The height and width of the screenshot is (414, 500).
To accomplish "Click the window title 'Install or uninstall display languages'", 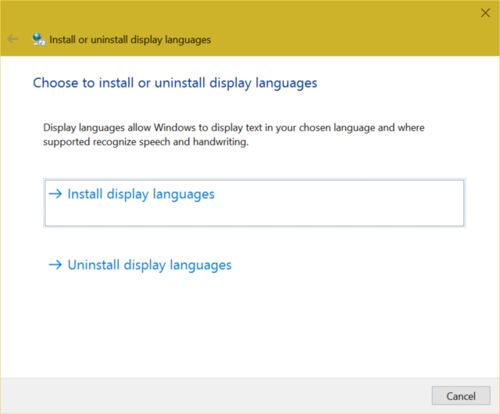I will [x=130, y=40].
